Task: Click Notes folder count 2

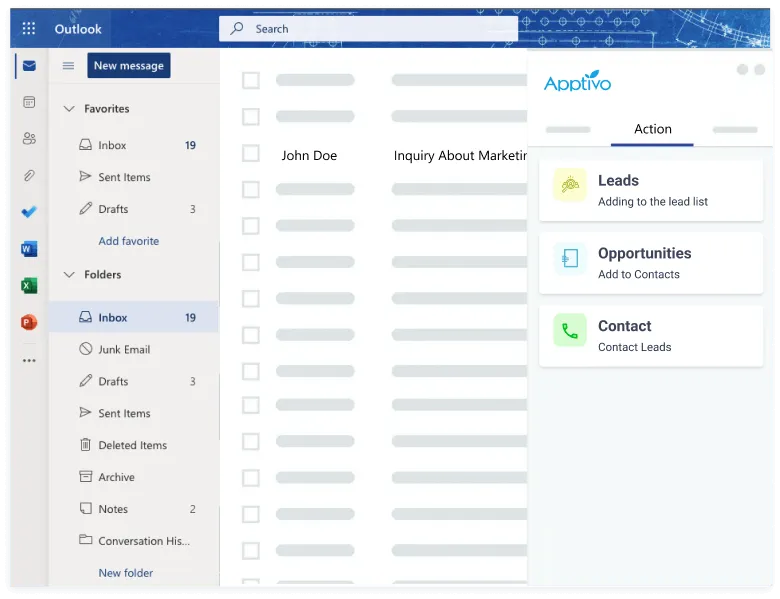Action: coord(193,509)
